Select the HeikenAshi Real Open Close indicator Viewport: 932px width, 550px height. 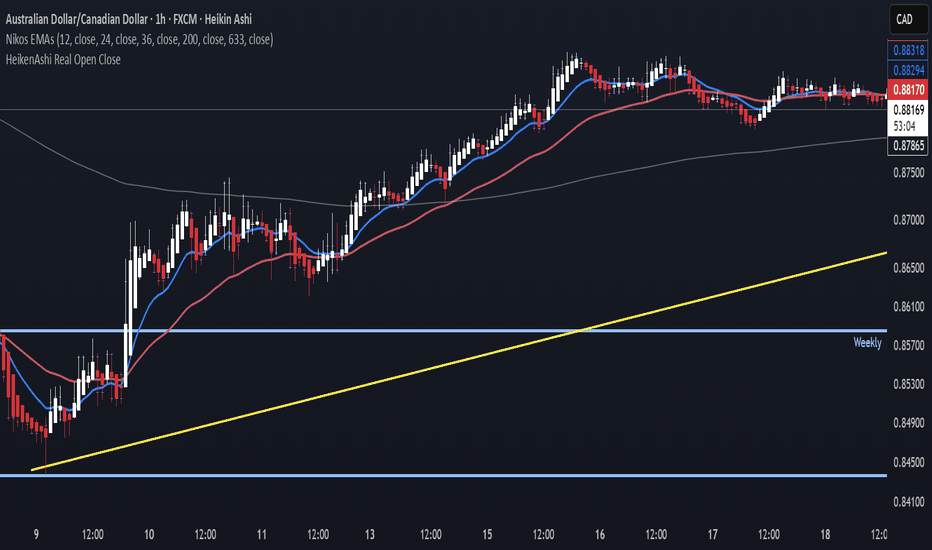pos(63,59)
